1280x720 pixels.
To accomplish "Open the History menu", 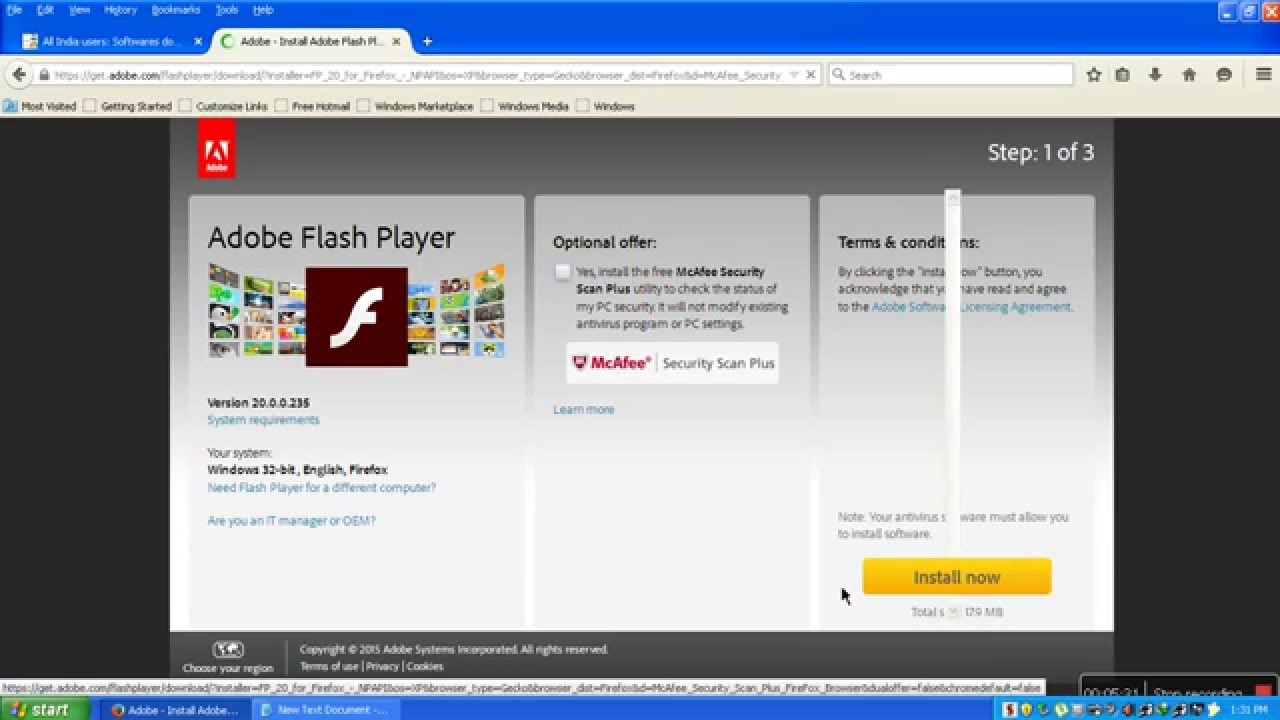I will [x=120, y=9].
